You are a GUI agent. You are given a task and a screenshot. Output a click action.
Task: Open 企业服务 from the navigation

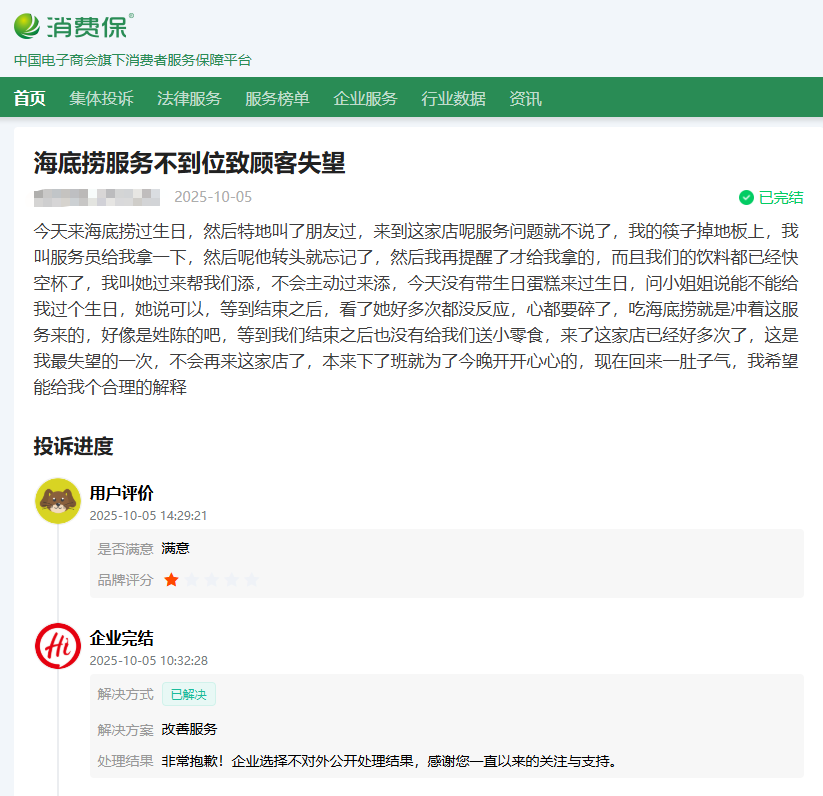(x=365, y=98)
